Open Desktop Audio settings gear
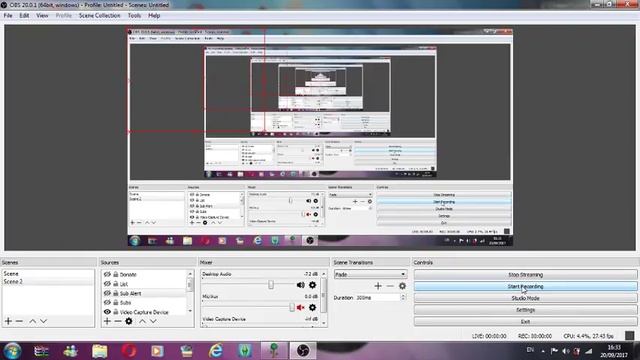Viewport: 640px width, 360px height. [x=312, y=285]
